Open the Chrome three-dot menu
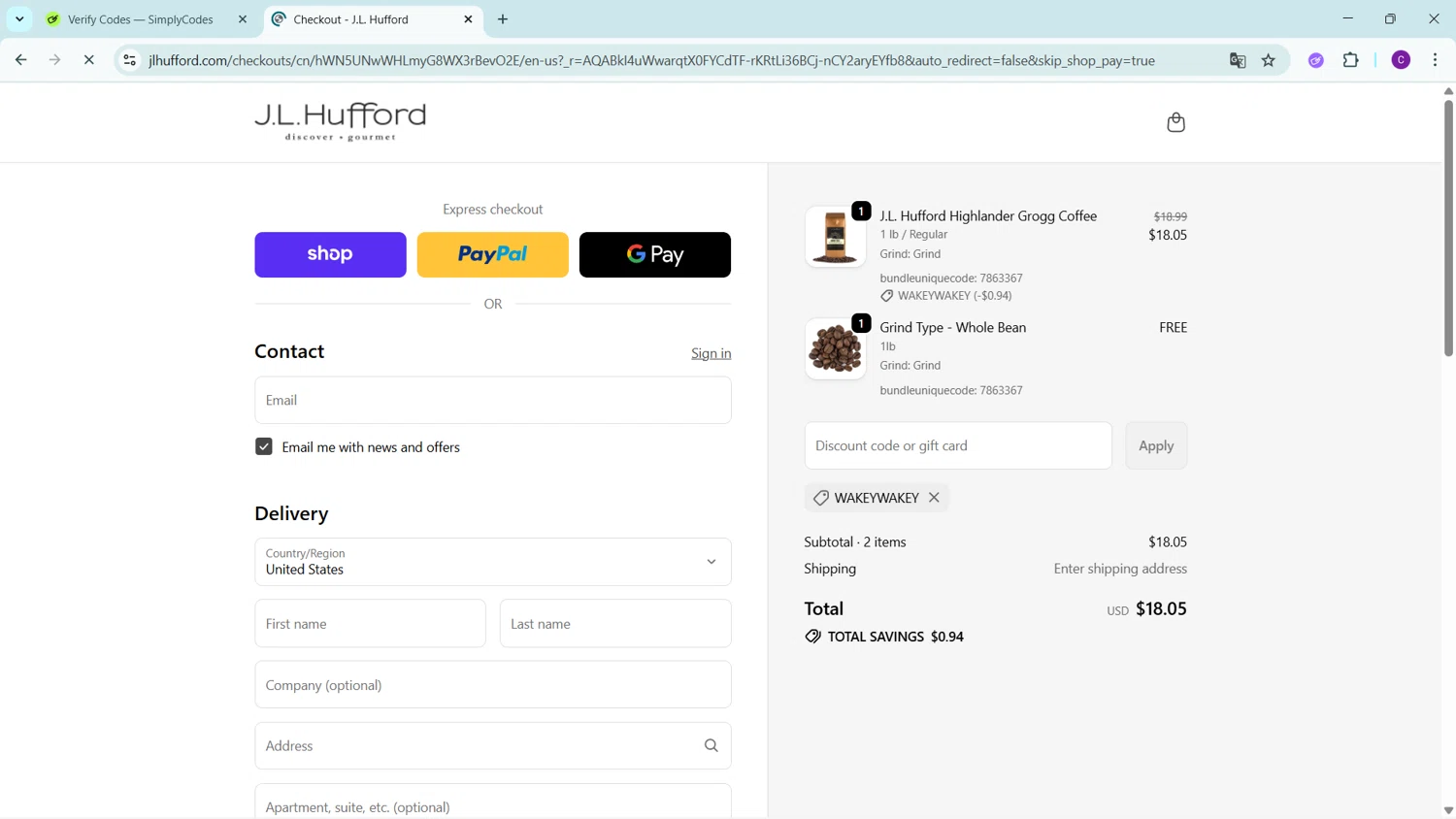 (x=1435, y=60)
